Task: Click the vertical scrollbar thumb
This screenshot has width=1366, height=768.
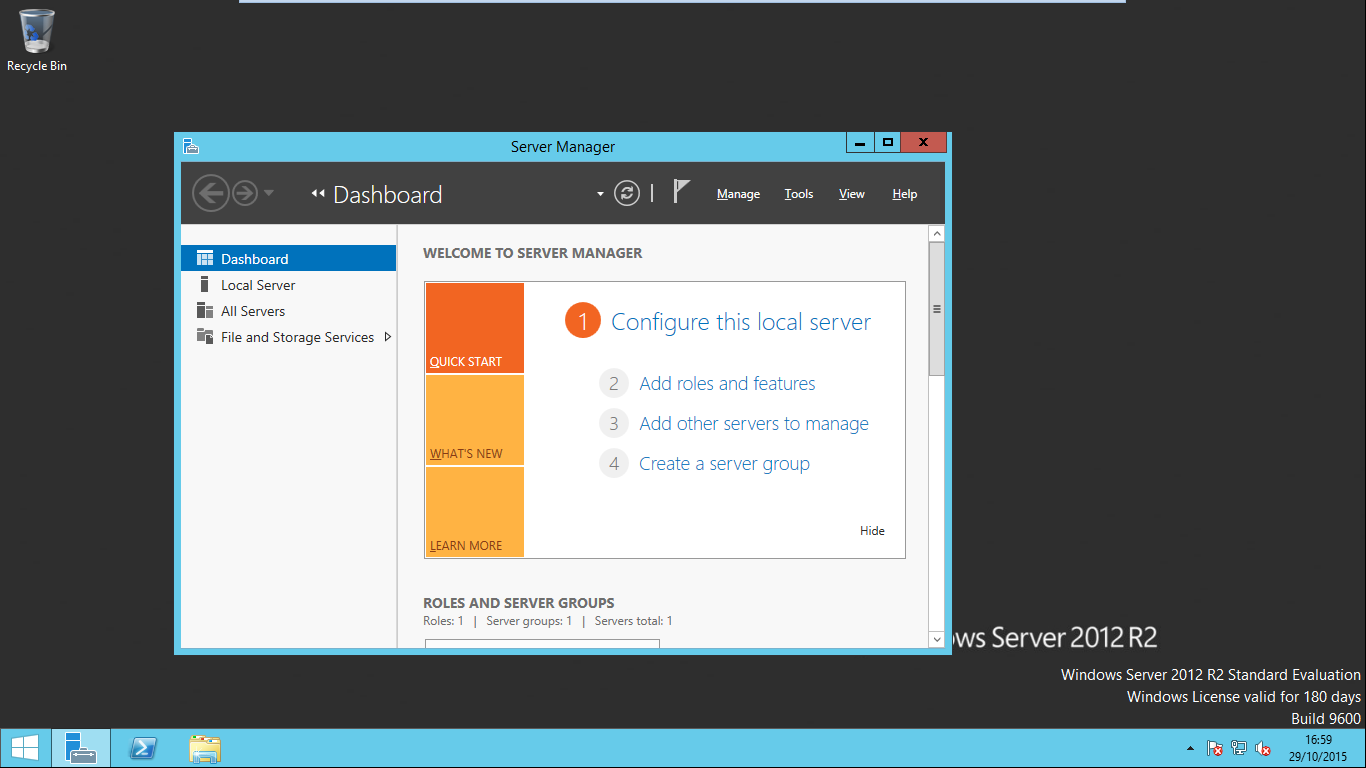Action: pyautogui.click(x=937, y=309)
